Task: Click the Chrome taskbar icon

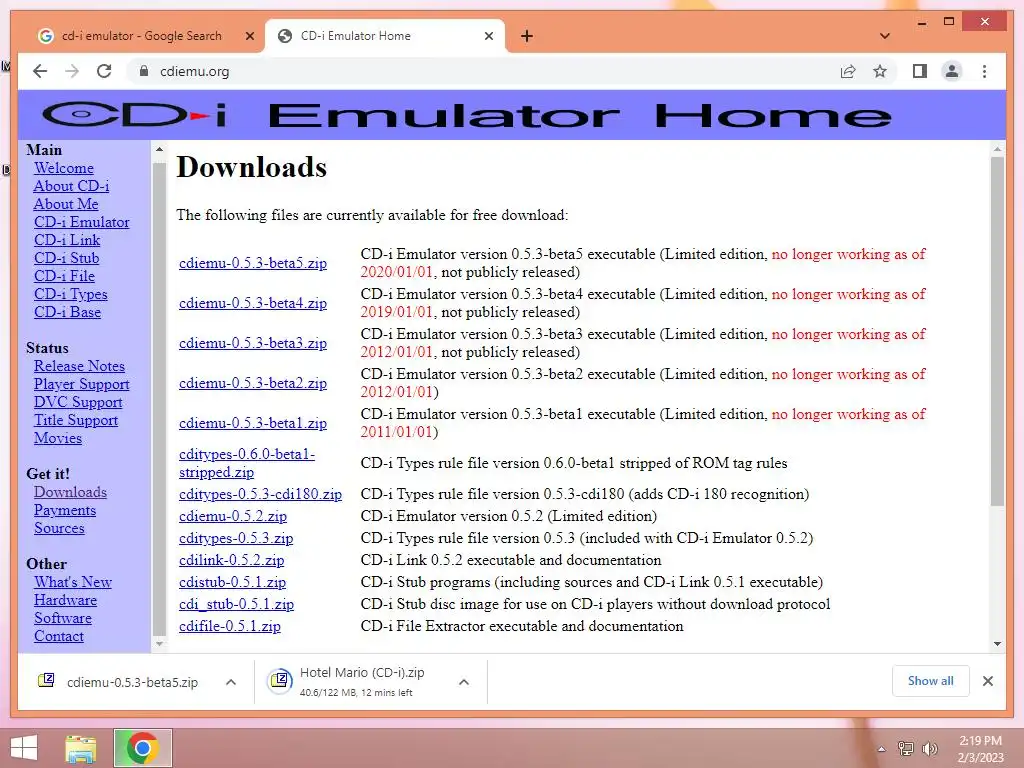Action: (x=142, y=748)
